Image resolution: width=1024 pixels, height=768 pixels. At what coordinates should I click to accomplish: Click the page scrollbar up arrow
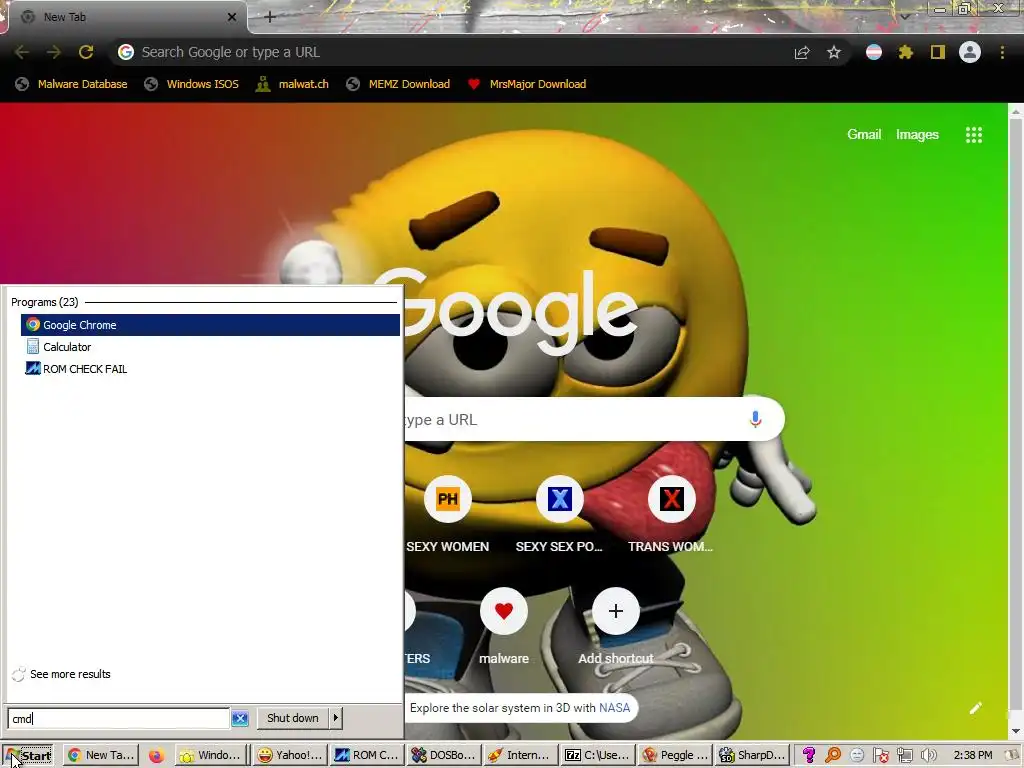(1016, 111)
